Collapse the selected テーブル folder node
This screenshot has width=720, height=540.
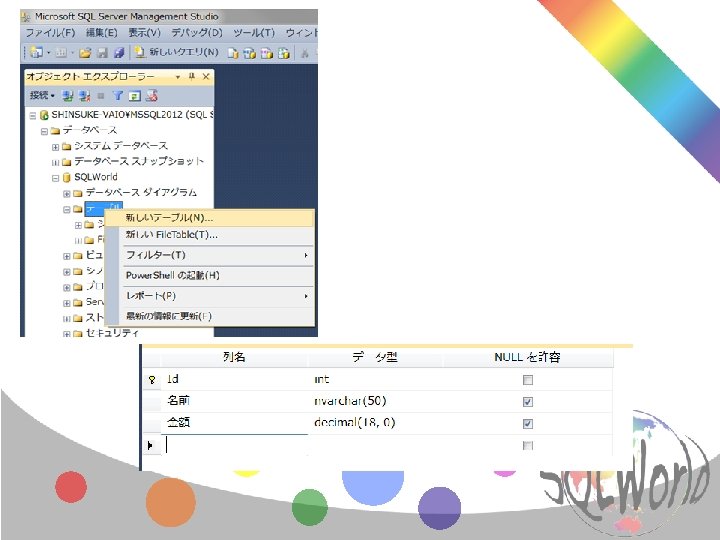[67, 209]
